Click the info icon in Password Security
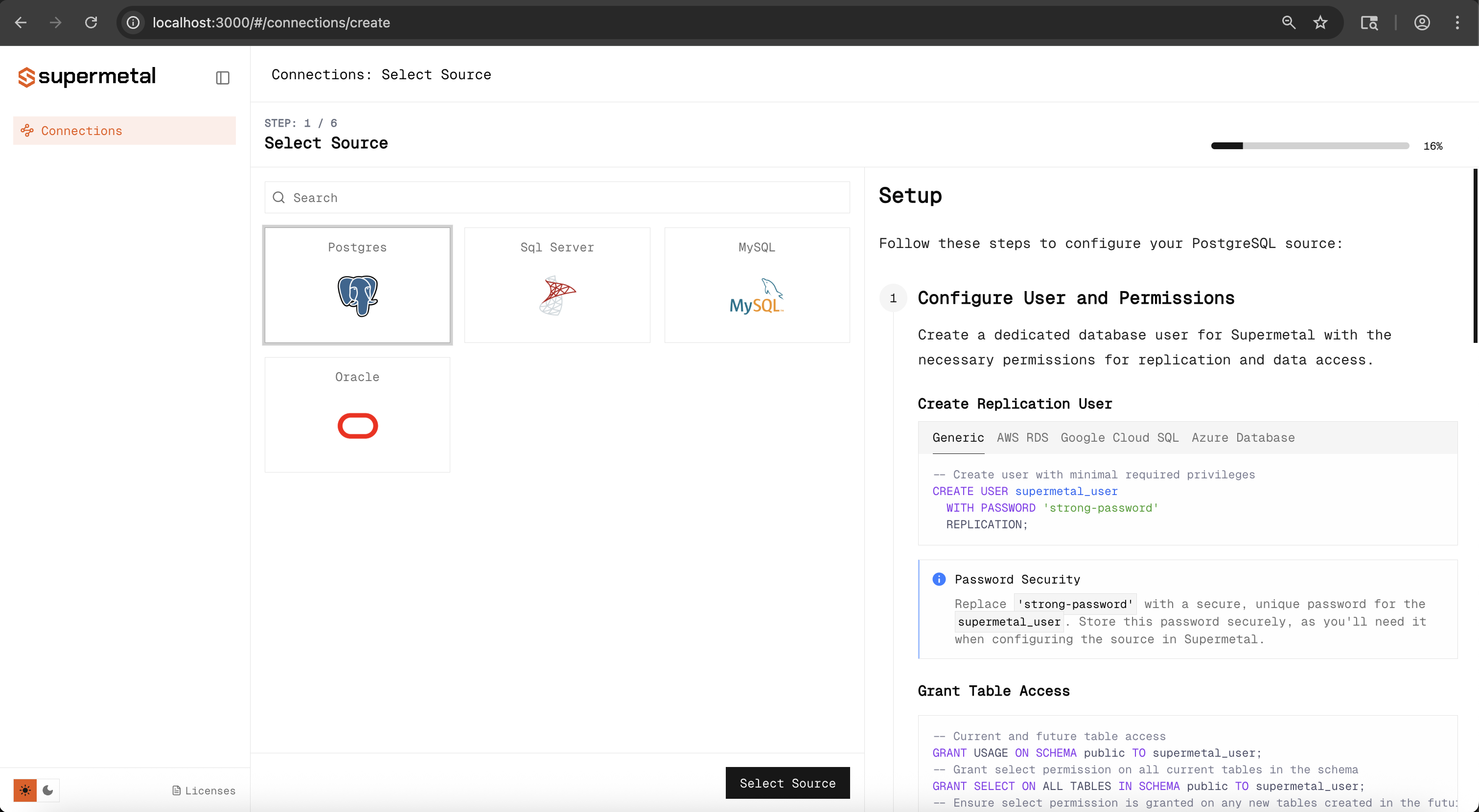 click(x=938, y=579)
